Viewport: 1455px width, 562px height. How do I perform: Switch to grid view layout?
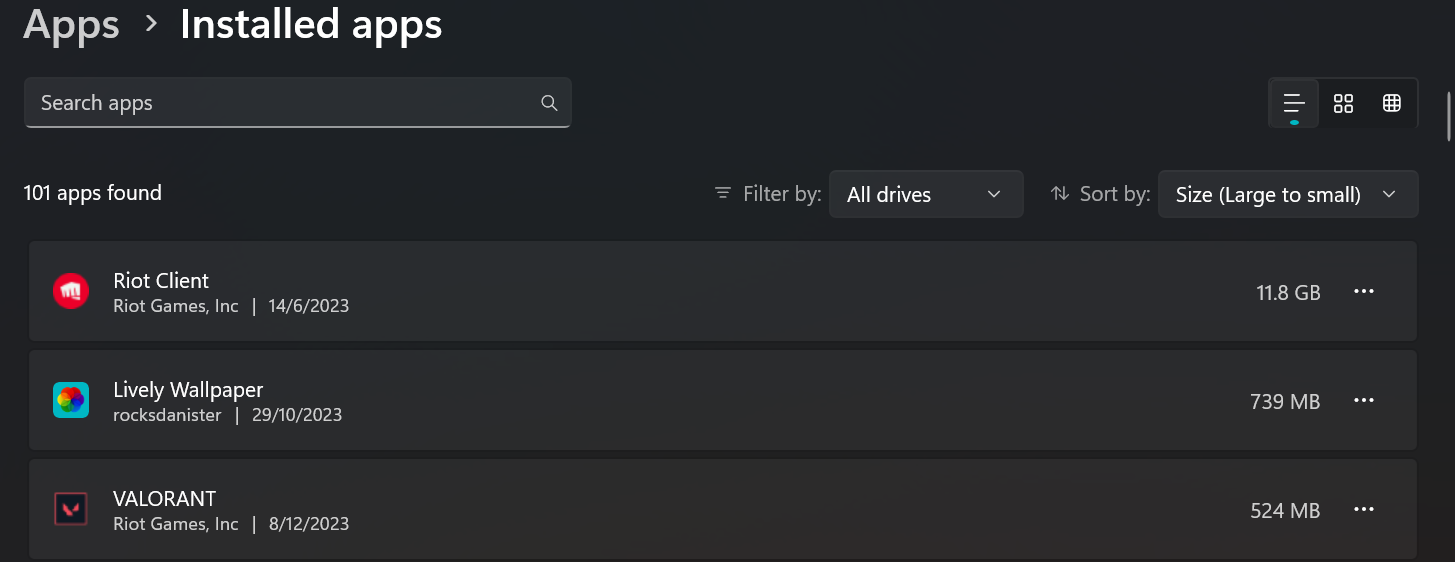pyautogui.click(x=1343, y=103)
